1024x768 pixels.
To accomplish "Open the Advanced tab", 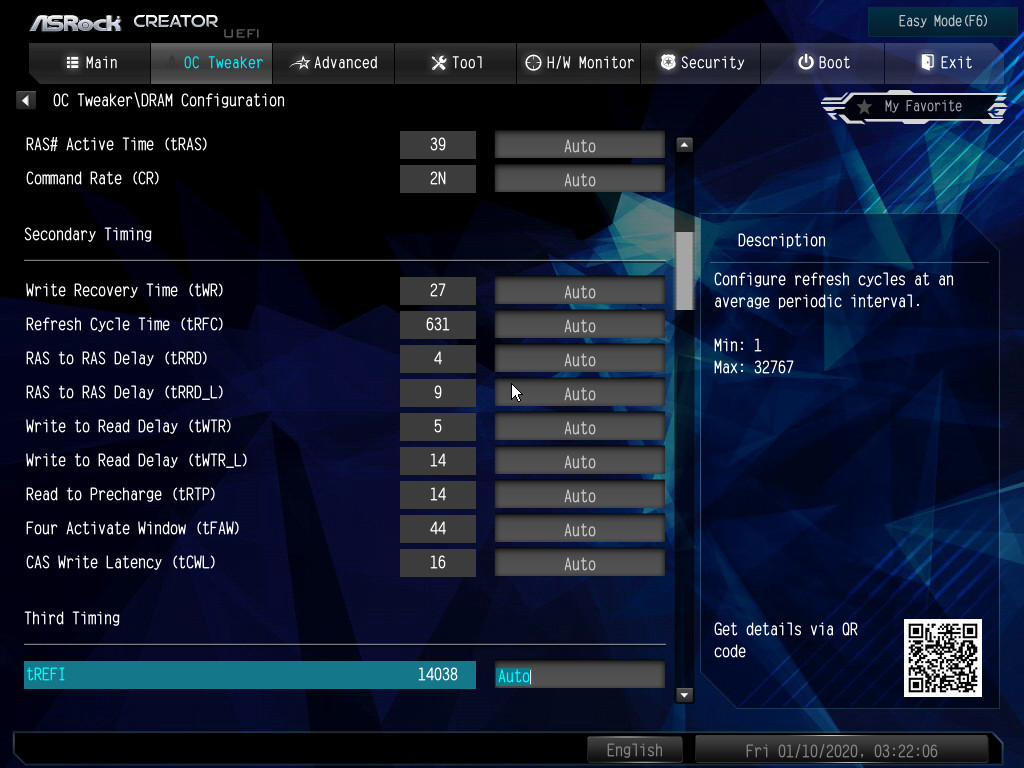I will (334, 63).
